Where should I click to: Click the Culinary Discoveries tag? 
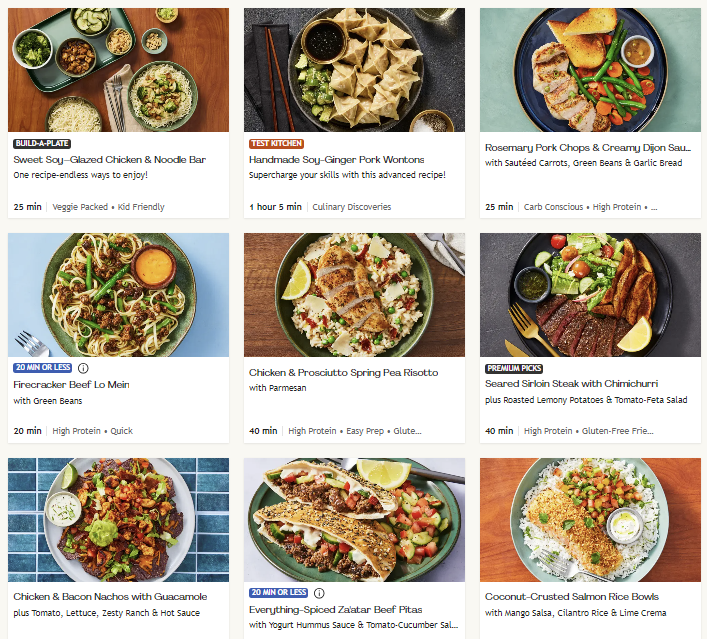point(352,207)
